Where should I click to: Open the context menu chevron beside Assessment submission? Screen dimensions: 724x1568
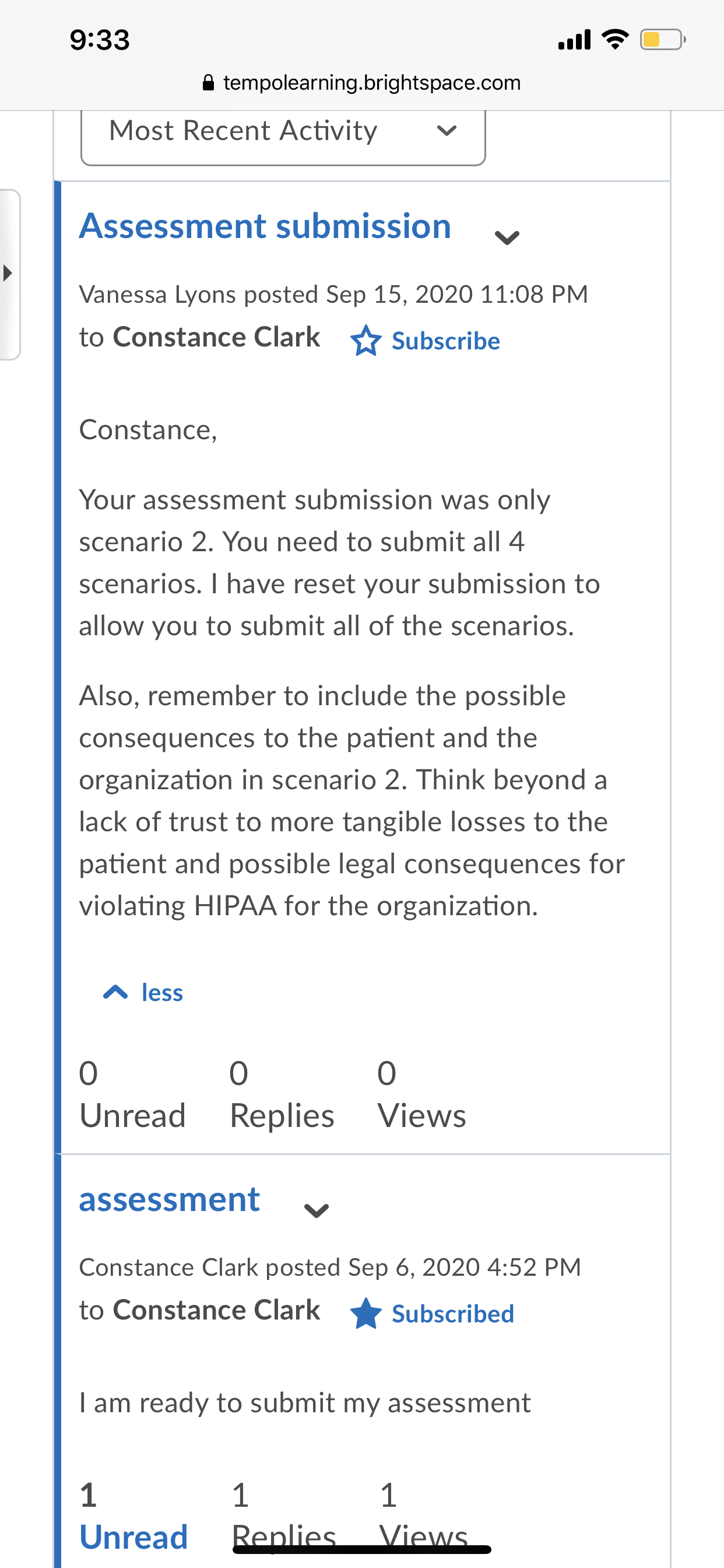tap(507, 237)
